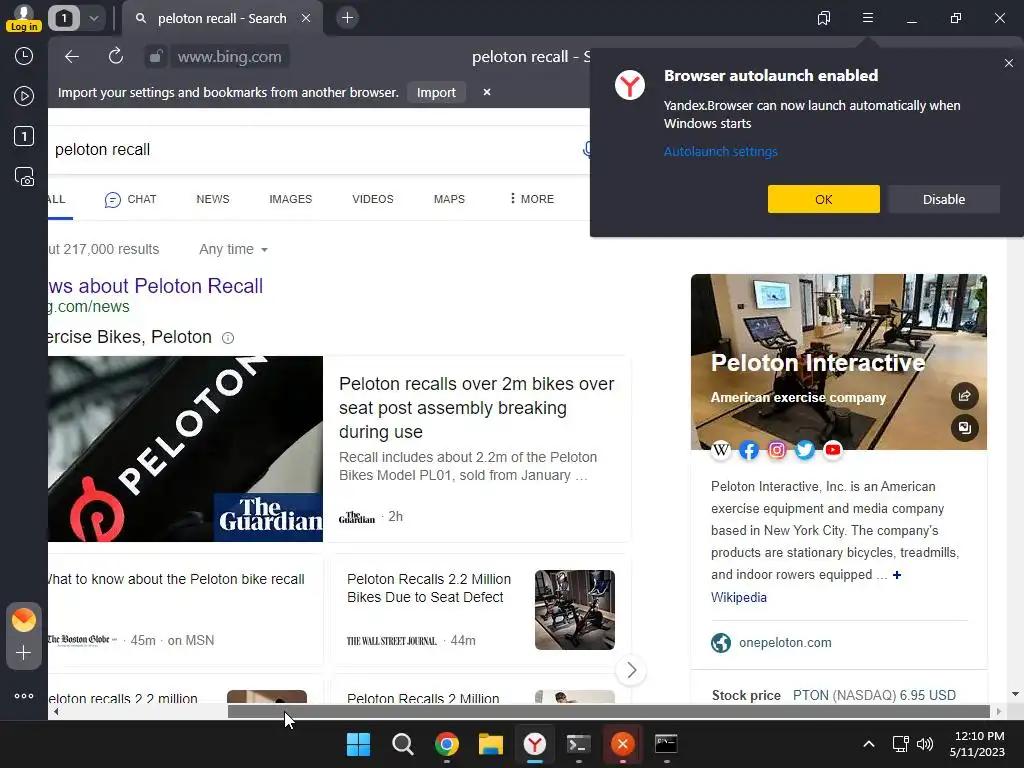Open the Peloton logo Guardian thumbnail

tap(185, 449)
